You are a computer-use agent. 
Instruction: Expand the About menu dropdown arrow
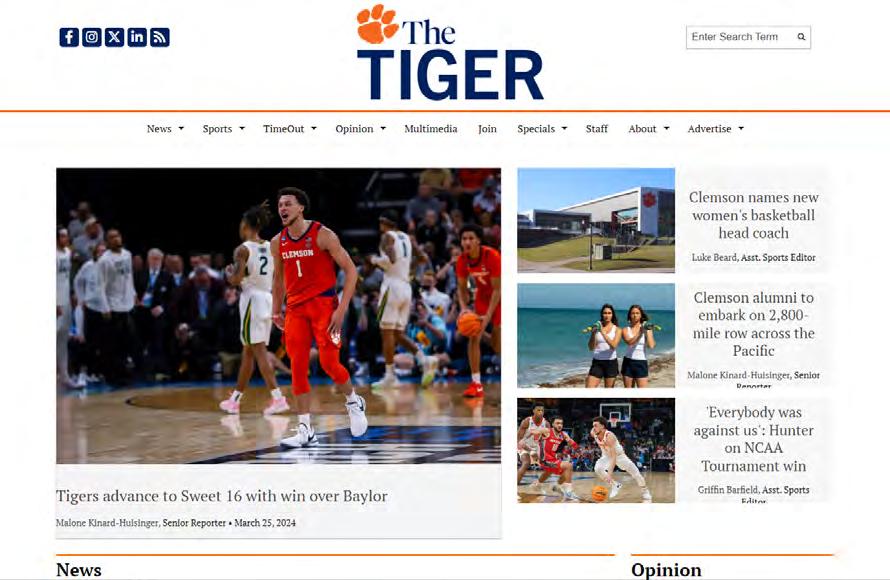[666, 129]
